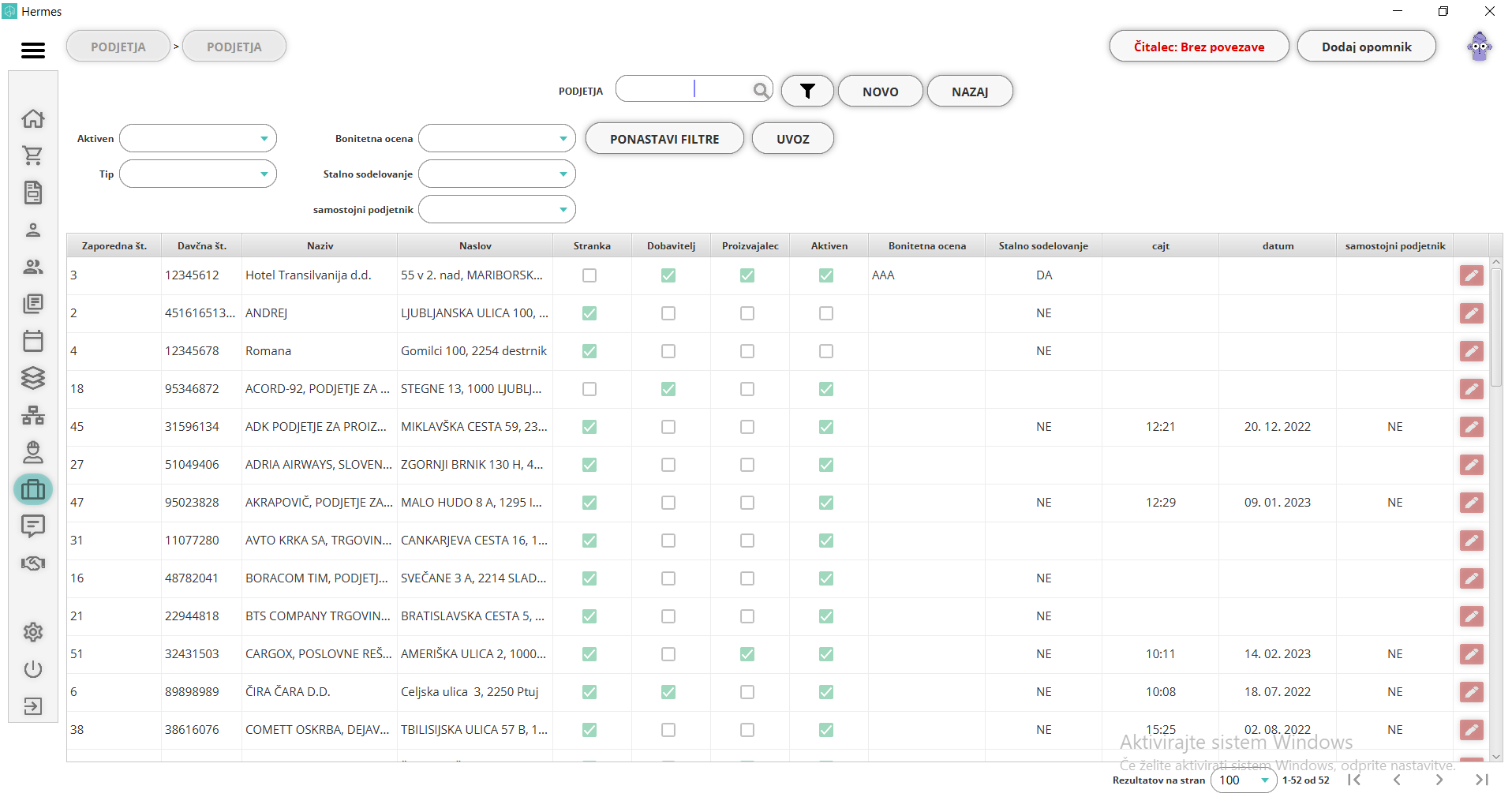Viewport: 1512px width, 812px height.
Task: Edit the Romana row with pencil
Action: click(x=1472, y=351)
